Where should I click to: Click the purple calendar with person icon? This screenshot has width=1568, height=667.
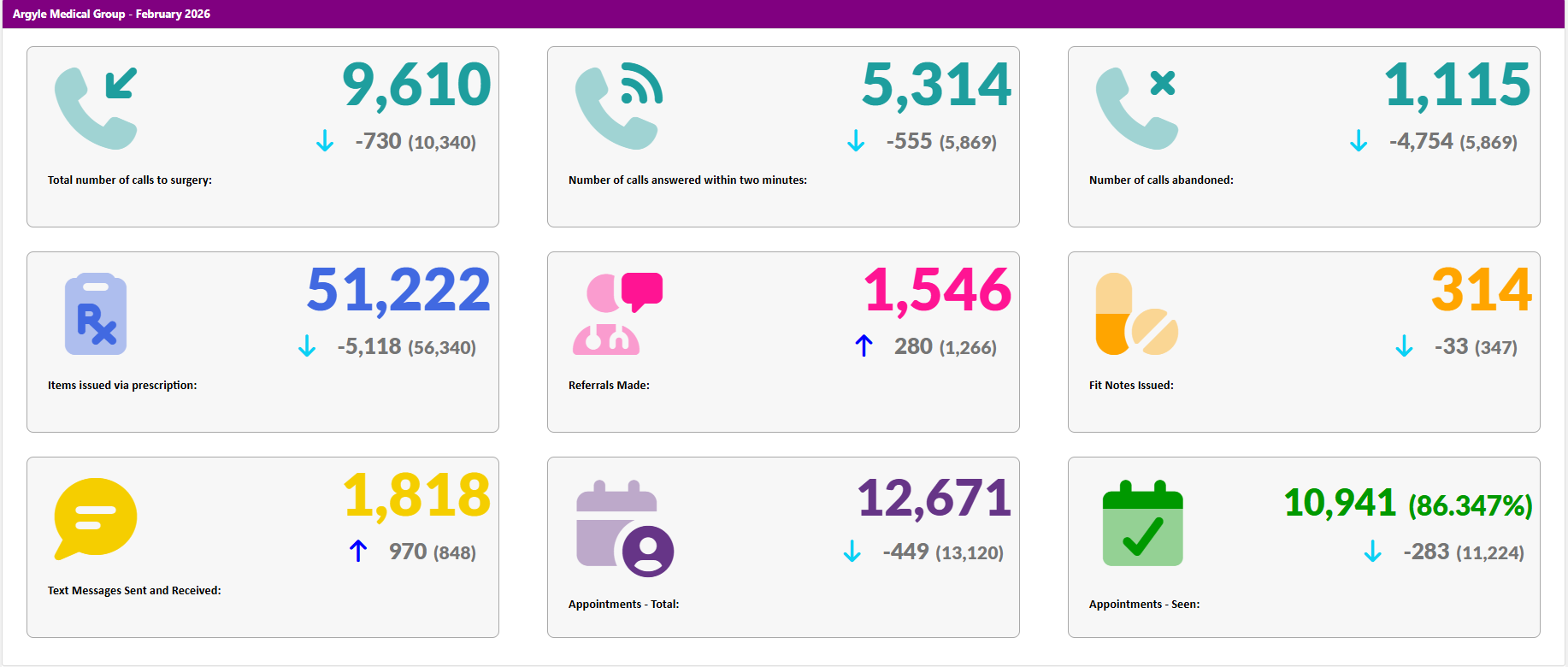point(624,528)
